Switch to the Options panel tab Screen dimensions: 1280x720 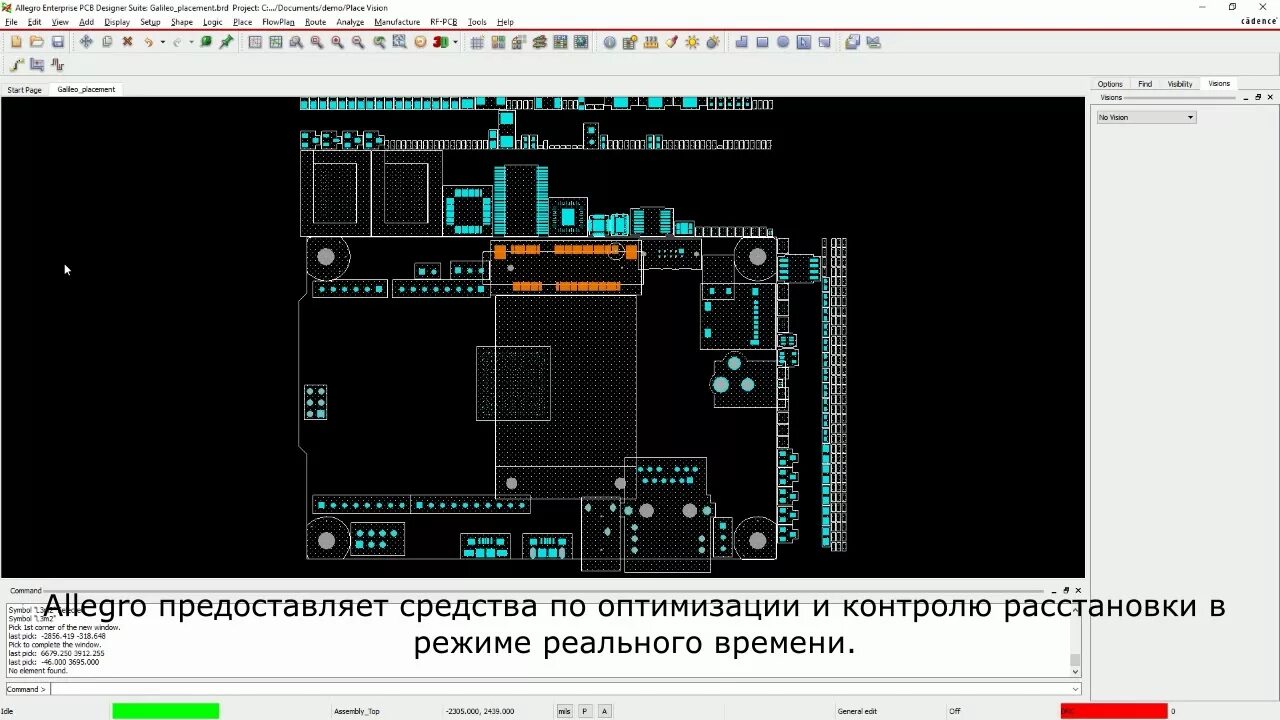click(x=1110, y=84)
